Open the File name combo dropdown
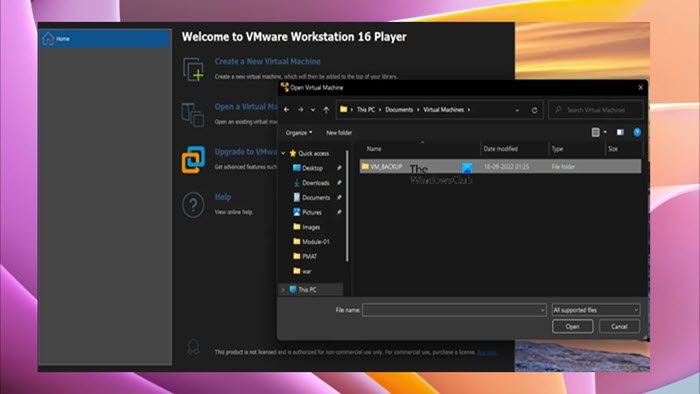The height and width of the screenshot is (394, 700). 542,310
